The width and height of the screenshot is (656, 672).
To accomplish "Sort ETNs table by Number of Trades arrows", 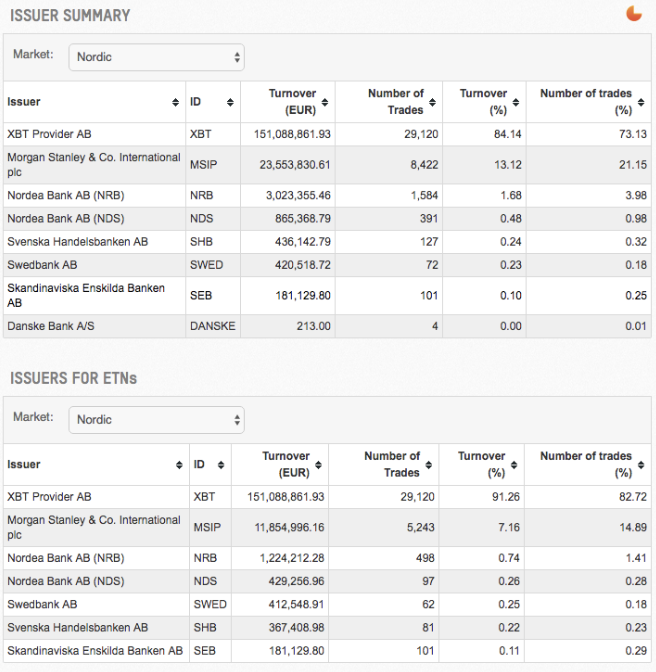I will [429, 465].
